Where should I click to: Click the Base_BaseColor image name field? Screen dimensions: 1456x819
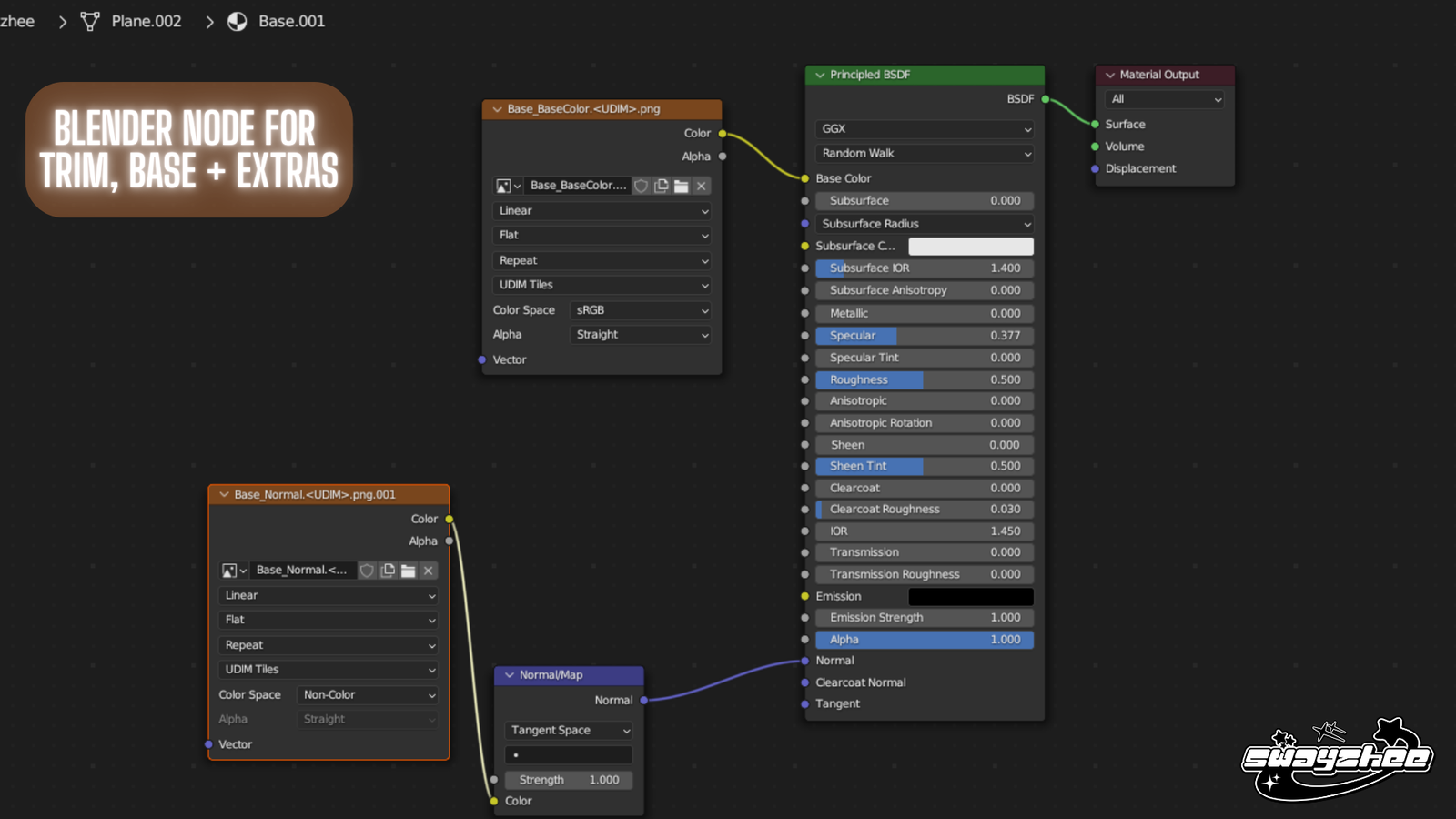[578, 186]
